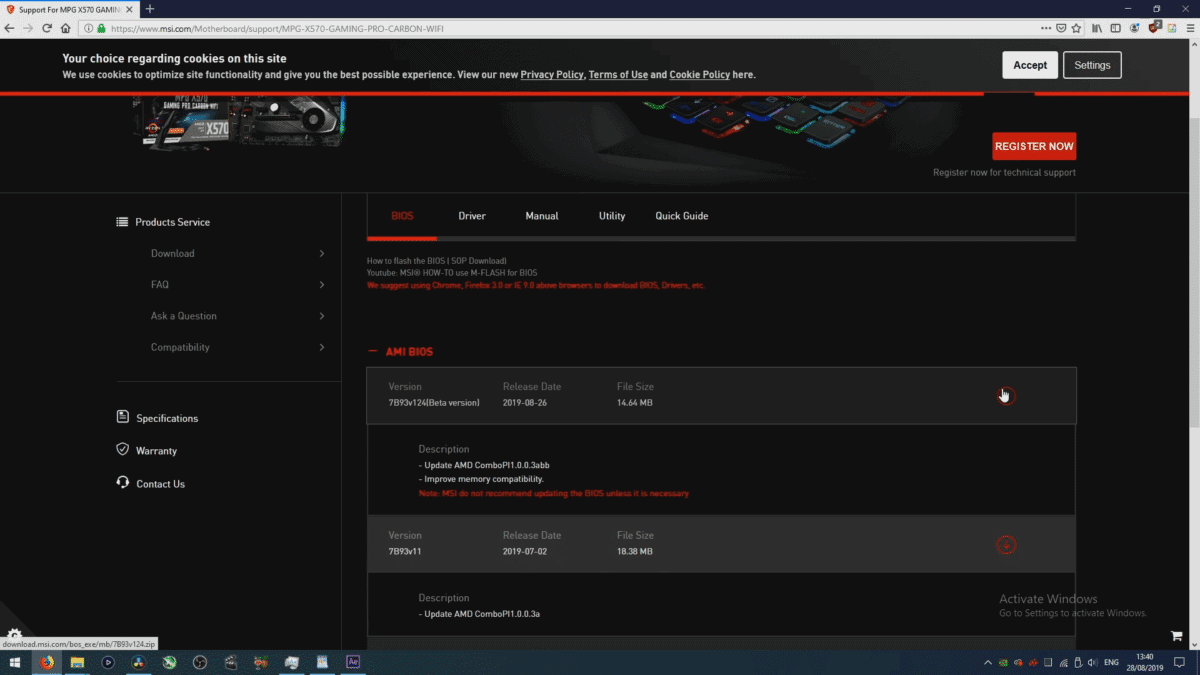Go back with the browser back arrow
This screenshot has height=675, width=1200.
point(10,28)
